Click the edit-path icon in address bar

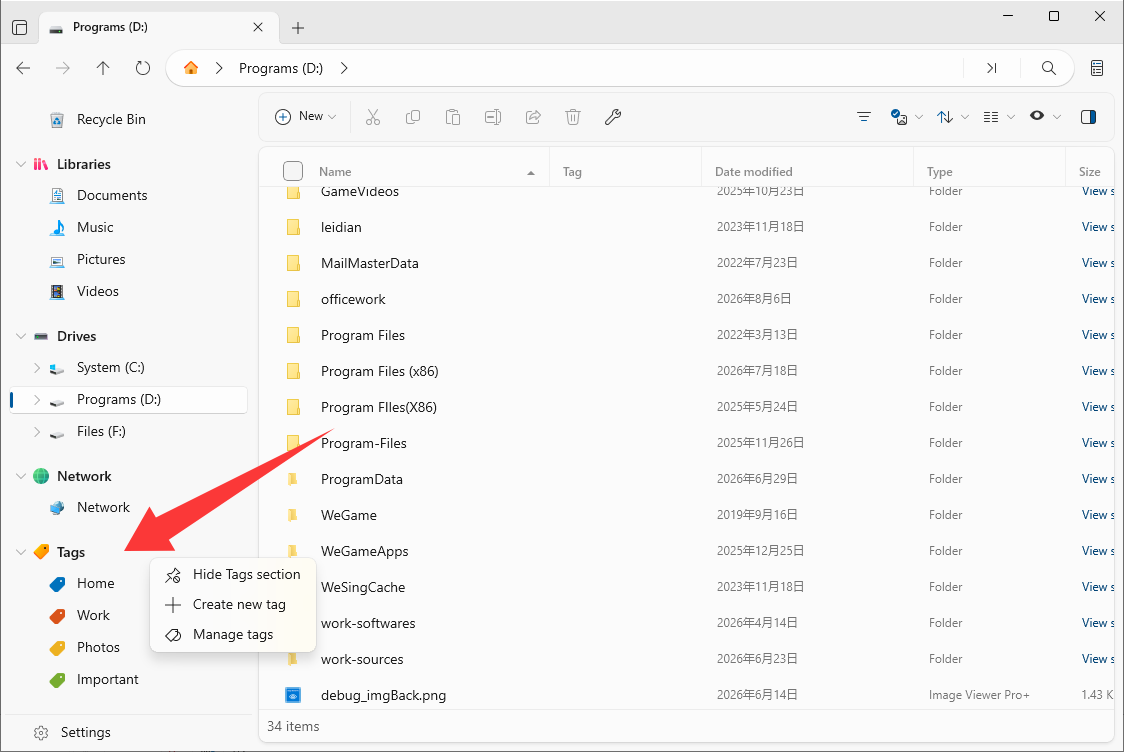(992, 68)
